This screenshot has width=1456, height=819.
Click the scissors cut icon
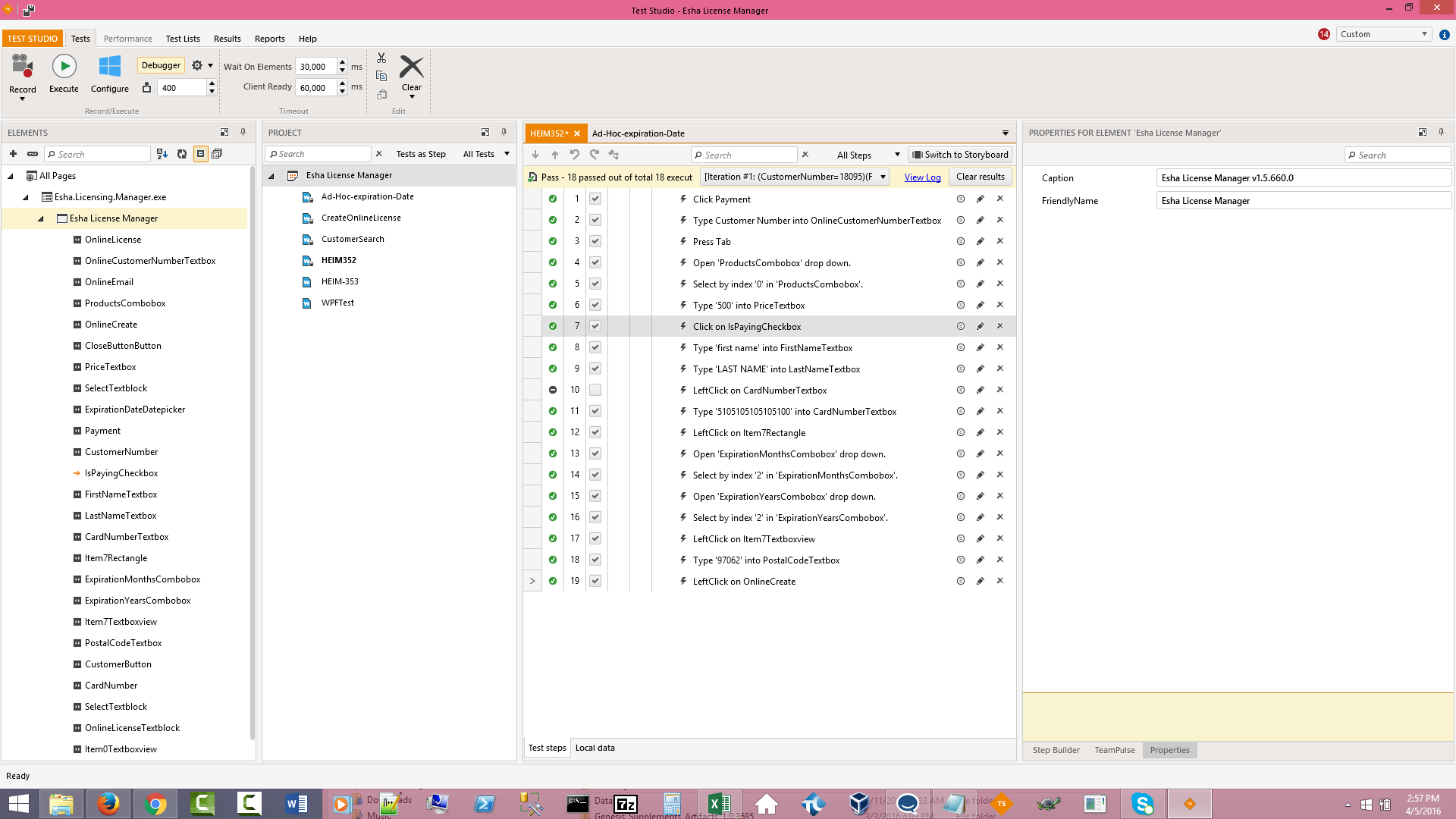381,58
